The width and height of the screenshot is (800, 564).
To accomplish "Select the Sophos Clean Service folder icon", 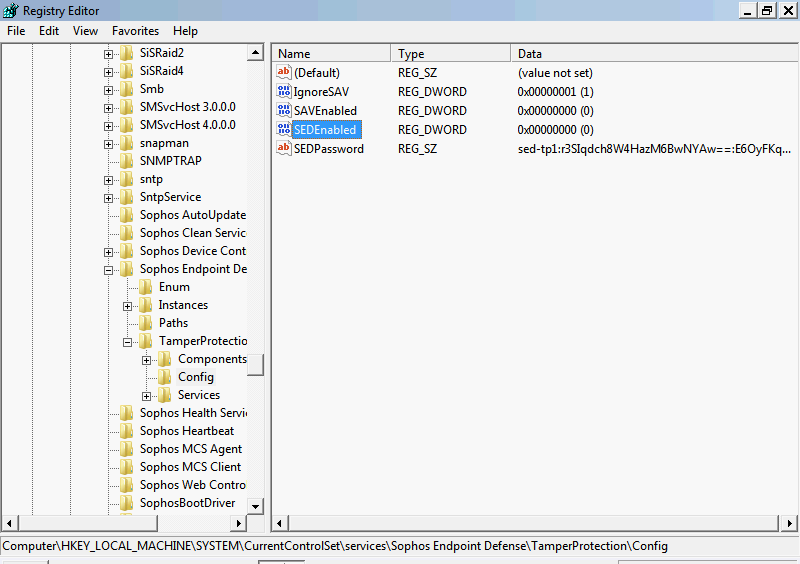I will click(x=126, y=233).
